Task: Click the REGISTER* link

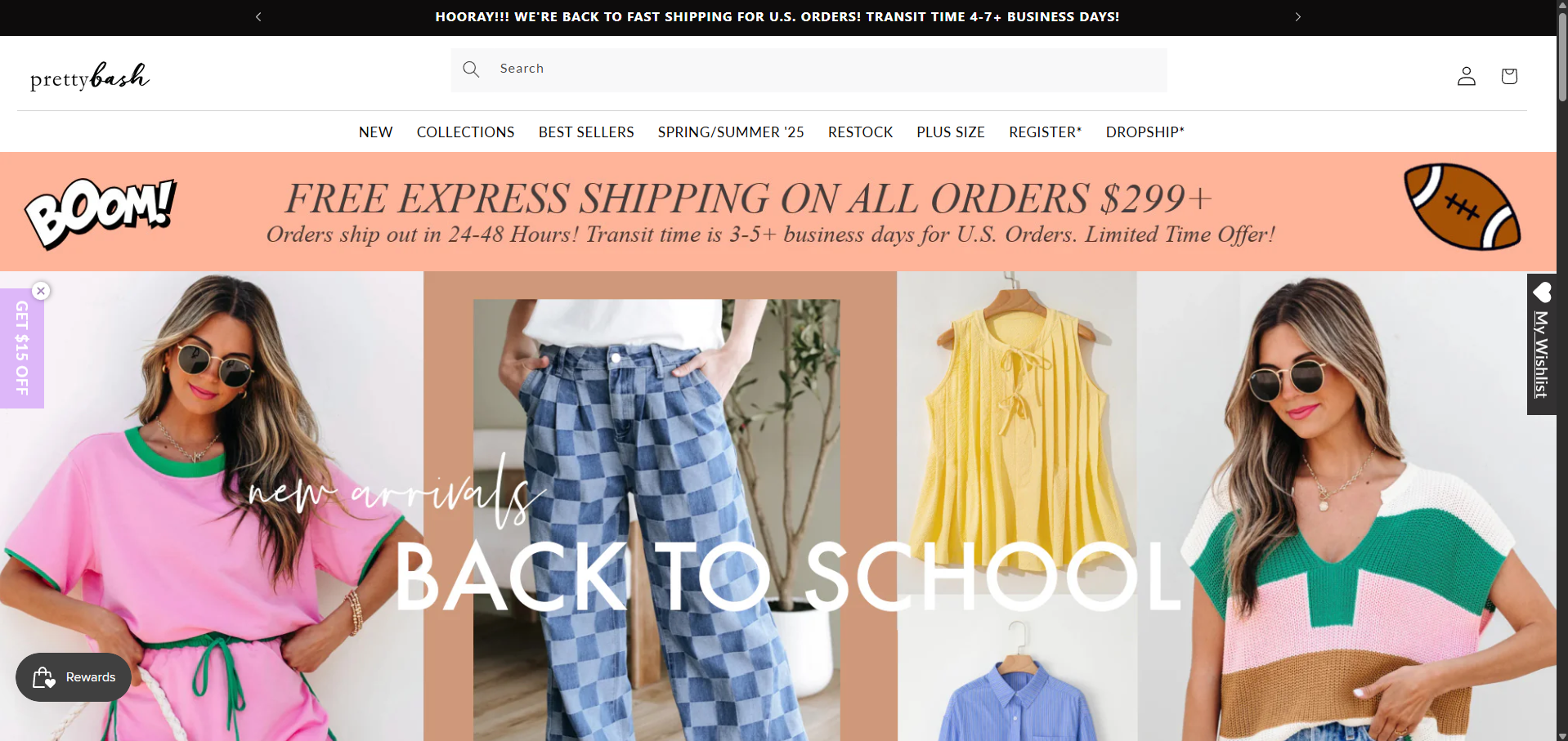Action: tap(1045, 132)
